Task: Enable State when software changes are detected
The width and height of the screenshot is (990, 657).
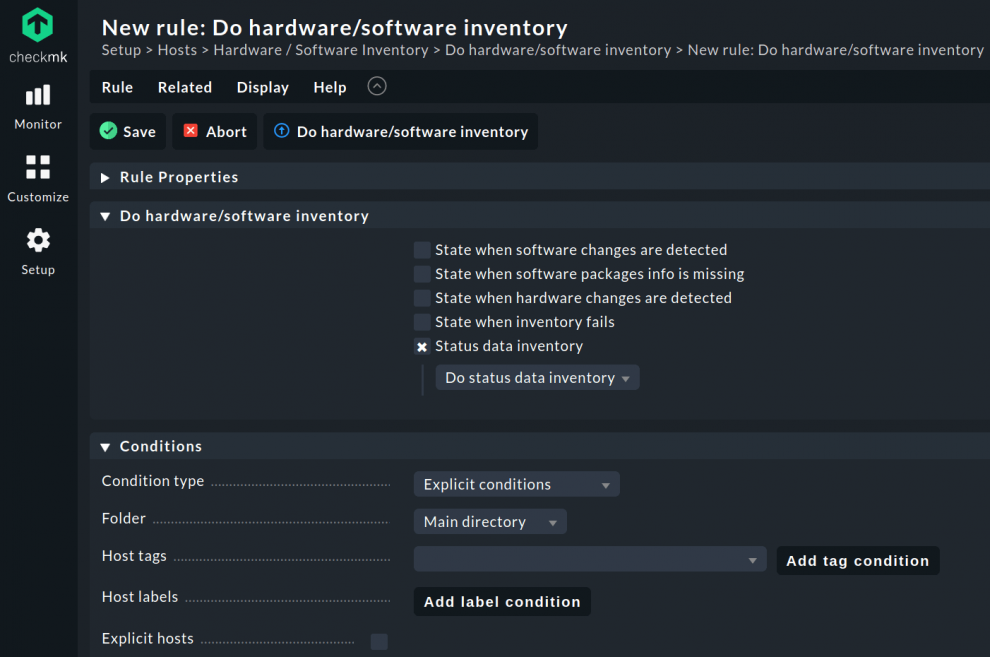Action: (422, 250)
